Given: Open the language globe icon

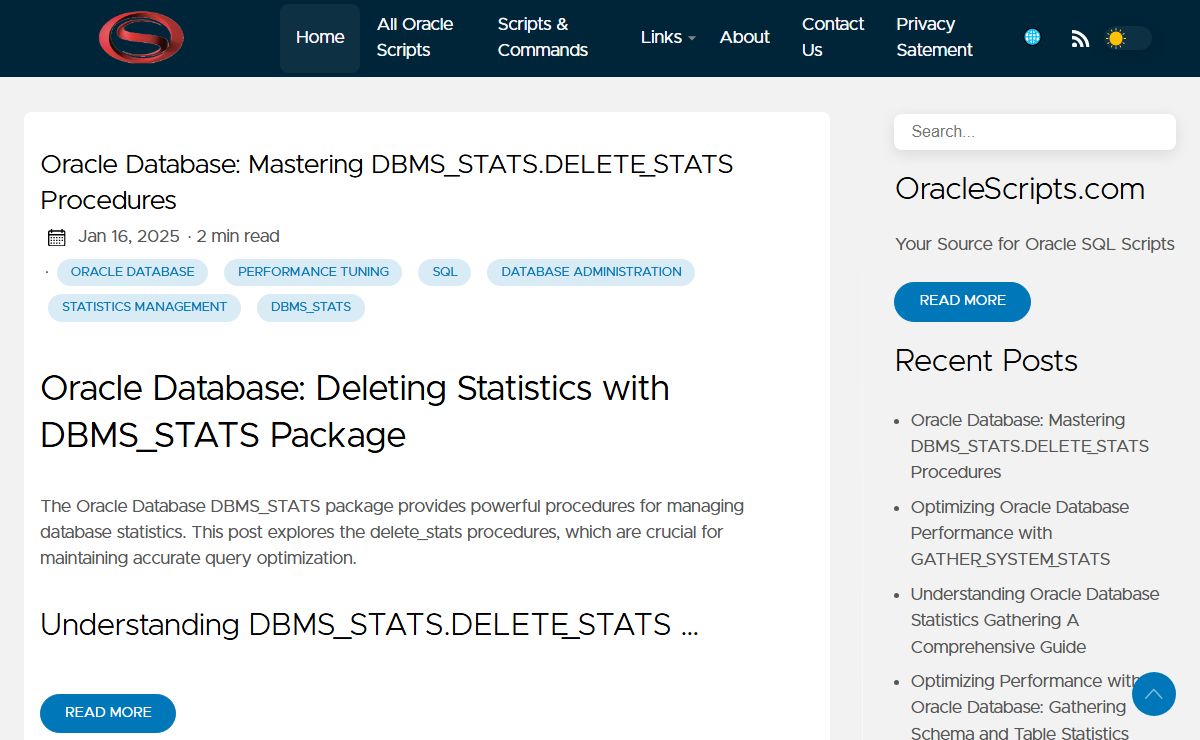Looking at the screenshot, I should coord(1032,37).
